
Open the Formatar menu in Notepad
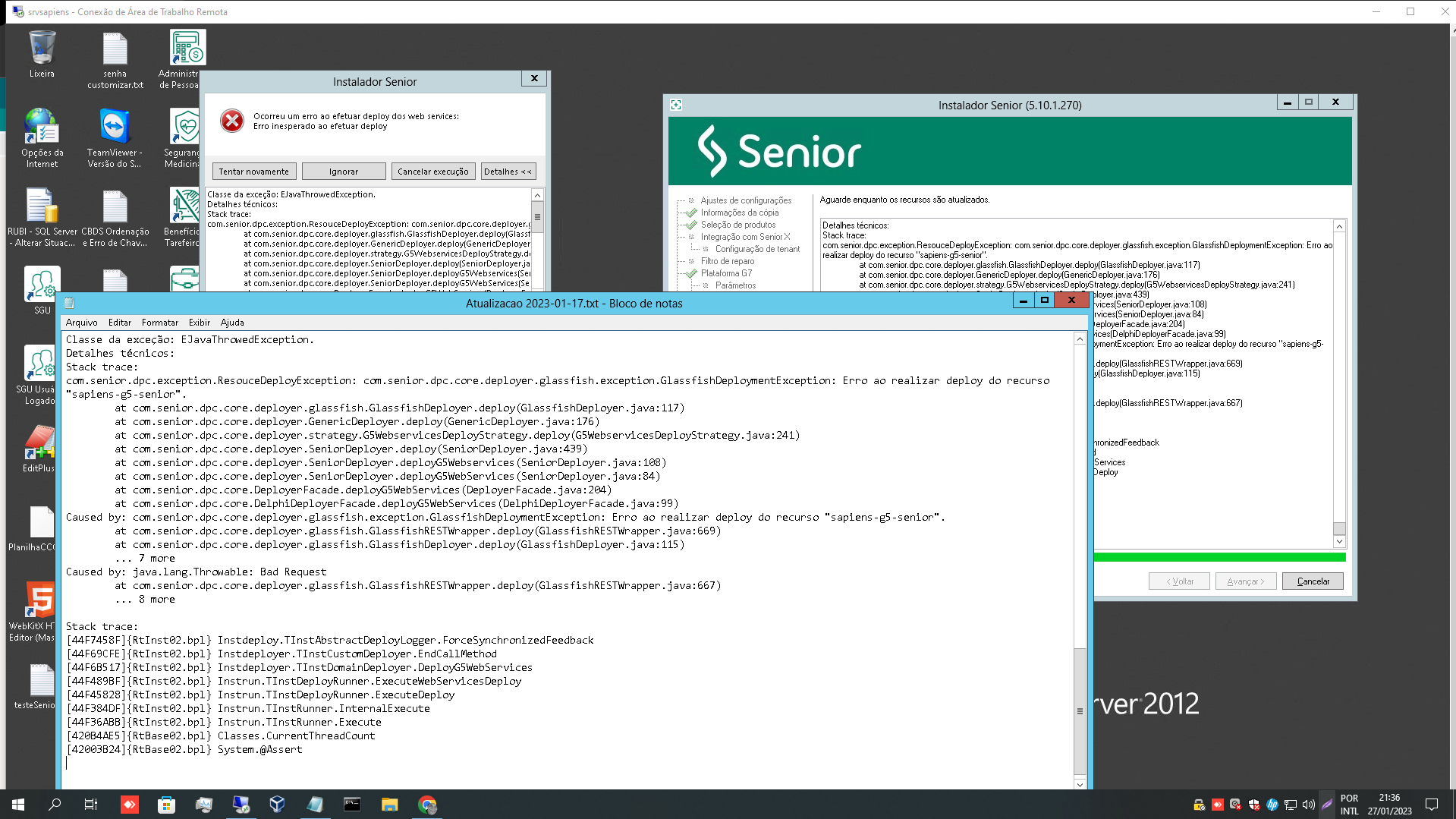(x=160, y=323)
